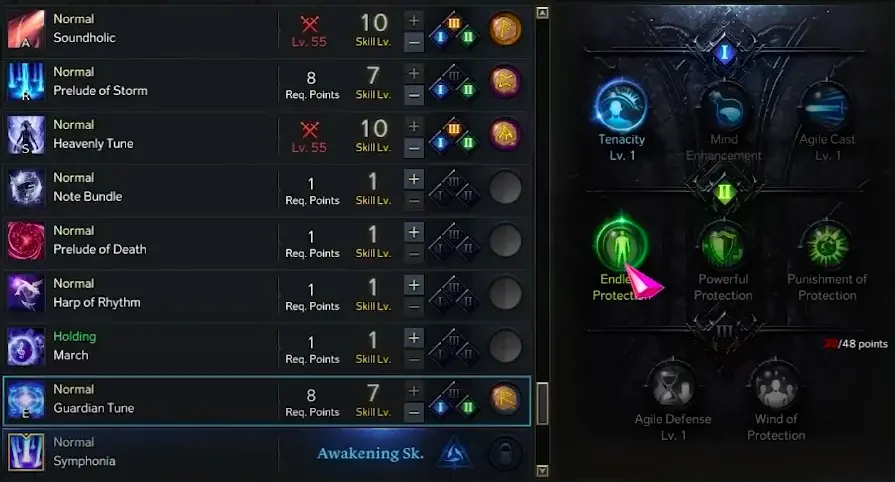Select the Agile Defense tripod
The image size is (895, 482).
point(672,386)
